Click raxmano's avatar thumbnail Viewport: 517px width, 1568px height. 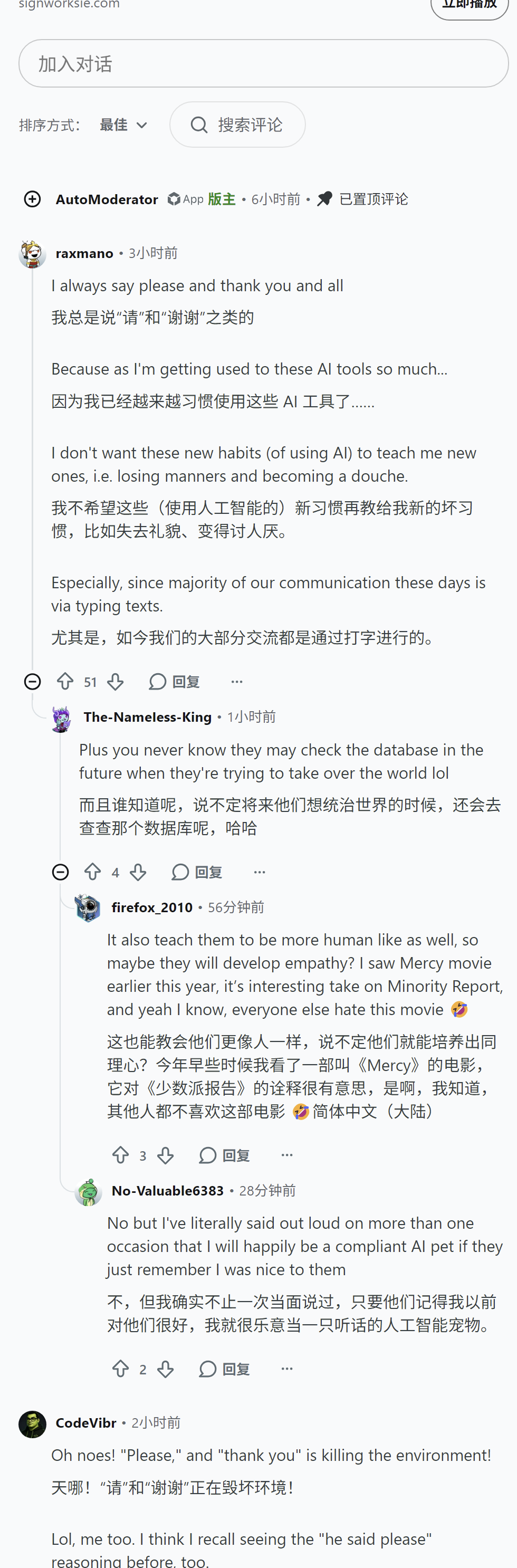pyautogui.click(x=32, y=253)
